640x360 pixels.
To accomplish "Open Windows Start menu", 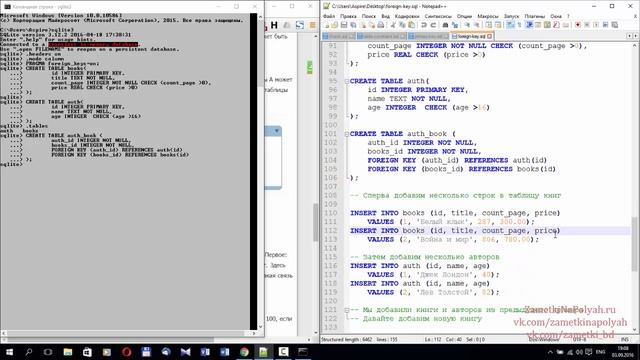I will pos(9,352).
